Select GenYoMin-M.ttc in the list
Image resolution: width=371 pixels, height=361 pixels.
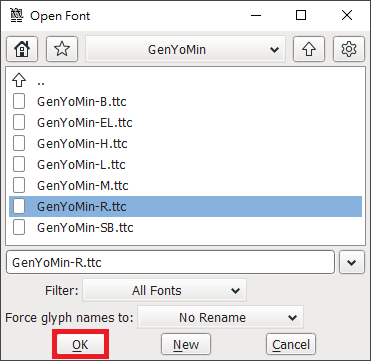(x=185, y=185)
